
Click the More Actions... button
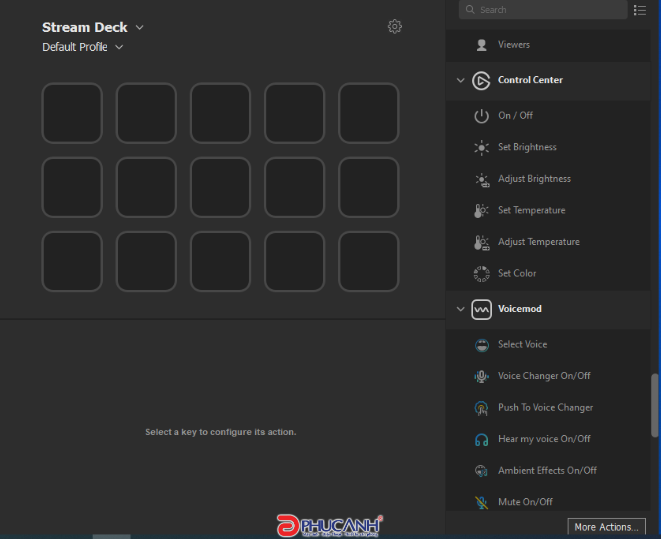607,527
